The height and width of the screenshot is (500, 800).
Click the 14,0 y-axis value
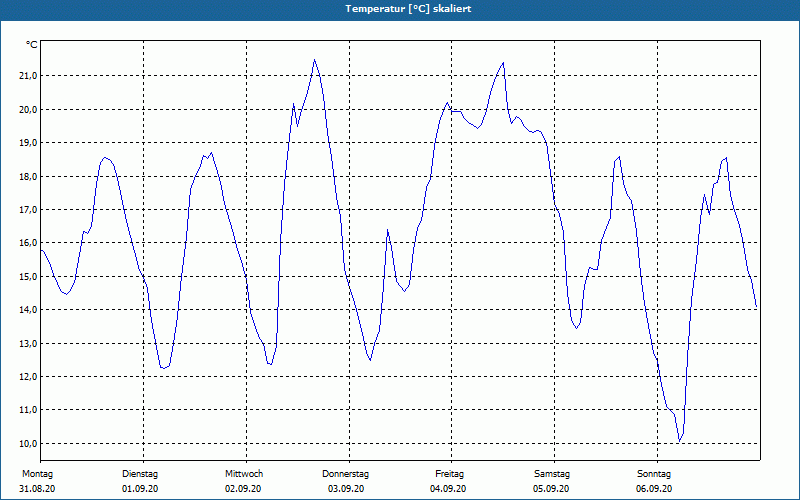28,310
